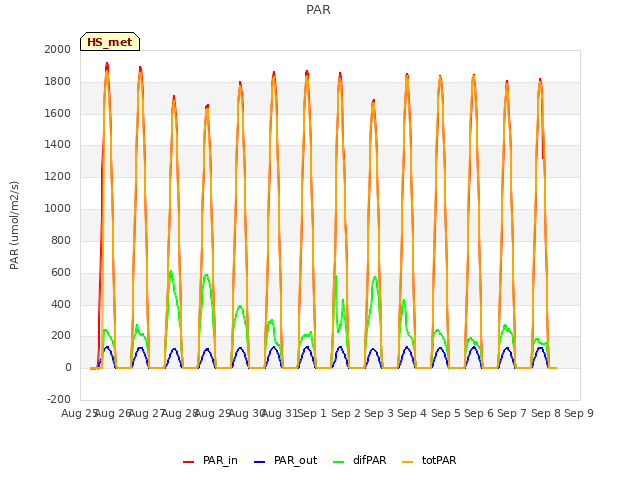Click the 1400 y-axis tick label
This screenshot has width=640, height=480.
(x=58, y=144)
